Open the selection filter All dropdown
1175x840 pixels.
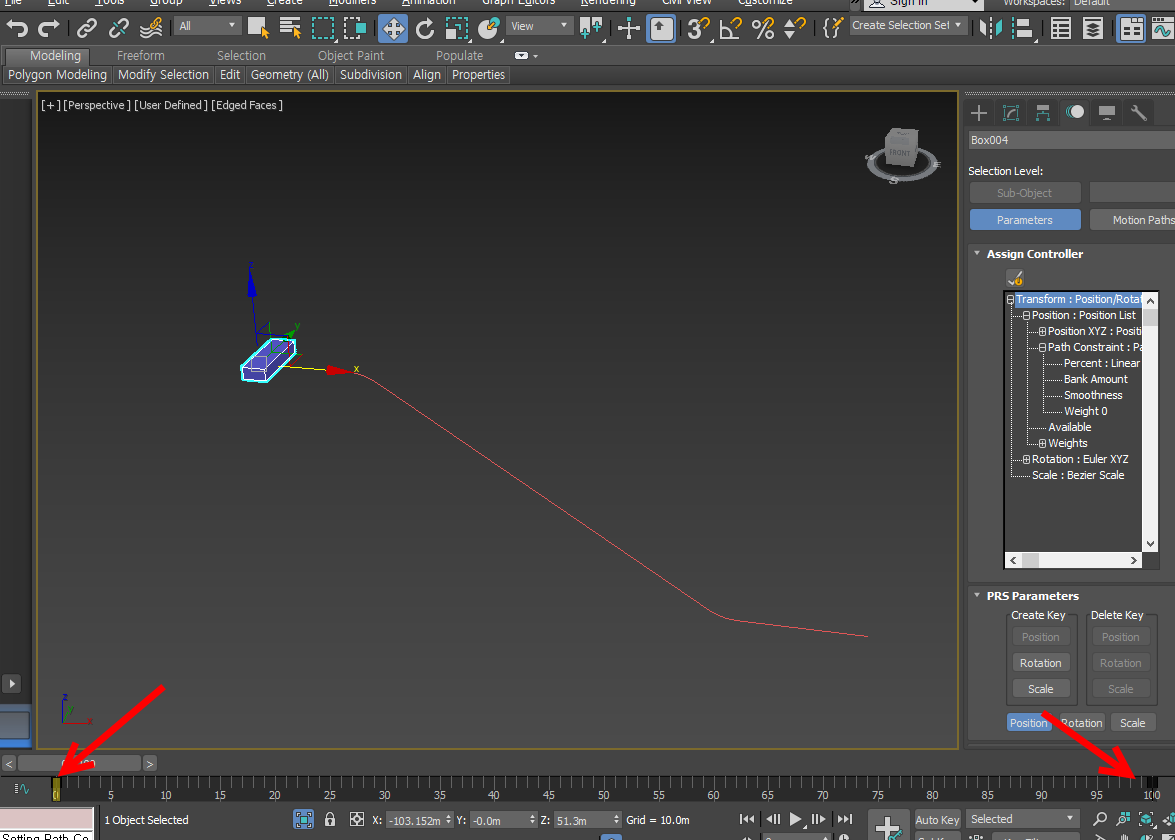tap(207, 26)
